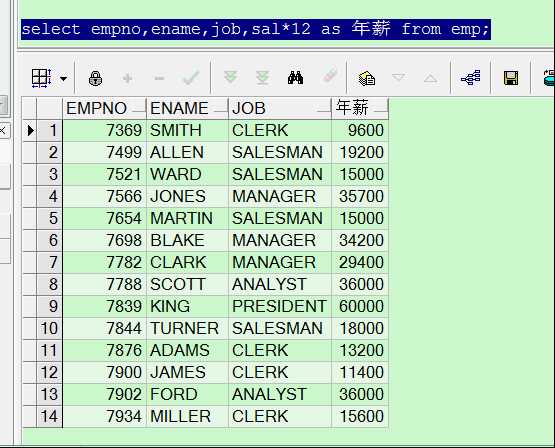
Task: Click the cell SCOTT
Action: coord(187,284)
